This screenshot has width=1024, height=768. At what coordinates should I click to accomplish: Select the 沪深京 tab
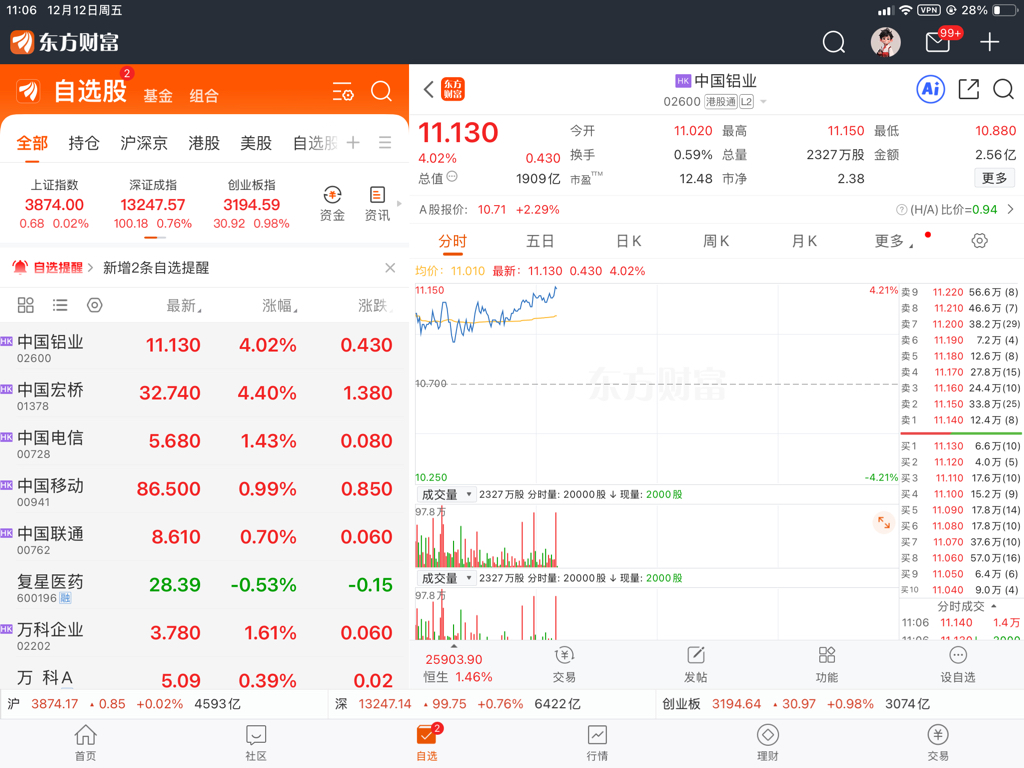click(144, 142)
